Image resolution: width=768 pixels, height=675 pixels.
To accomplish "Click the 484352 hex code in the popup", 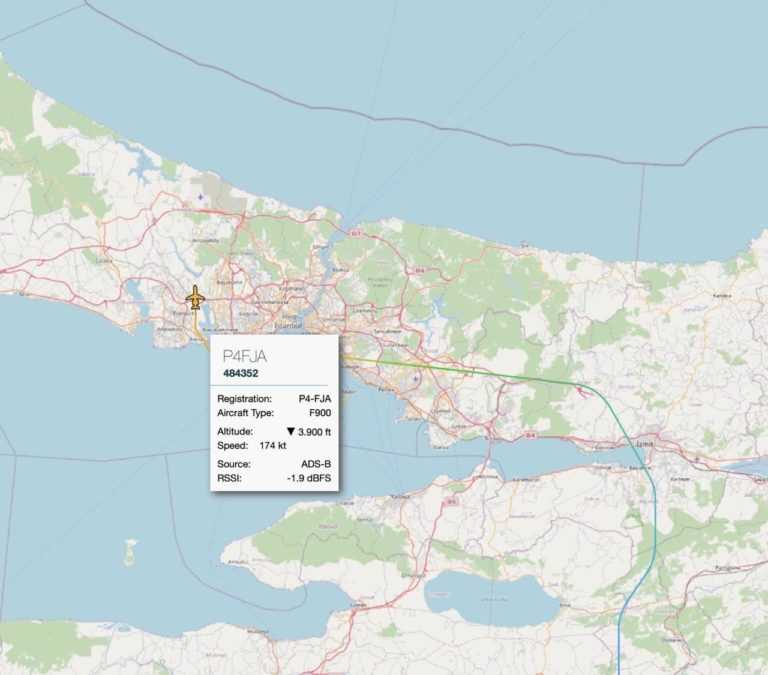I will pyautogui.click(x=237, y=374).
